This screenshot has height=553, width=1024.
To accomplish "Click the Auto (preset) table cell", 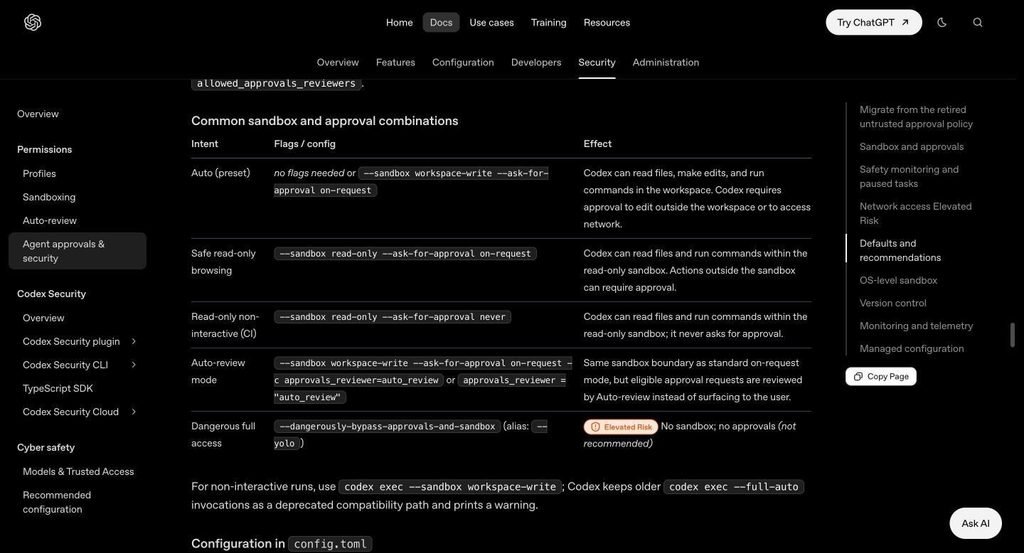I will [220, 172].
